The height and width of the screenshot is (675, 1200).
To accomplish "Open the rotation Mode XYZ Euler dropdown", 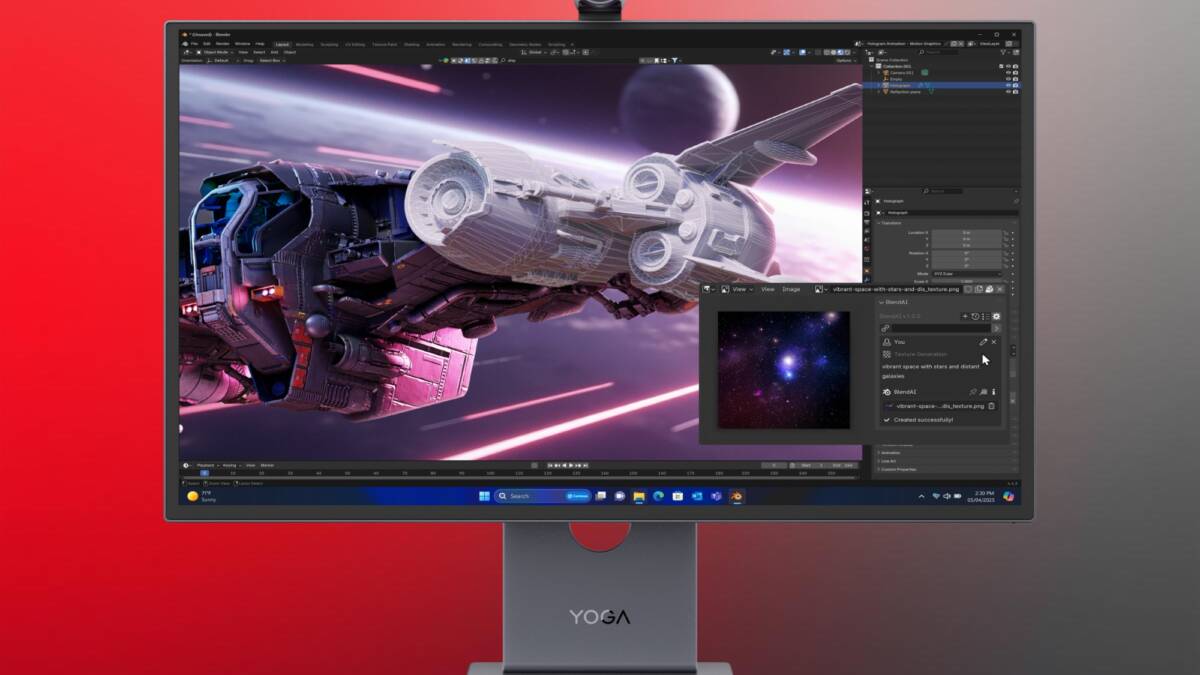I will coord(966,273).
